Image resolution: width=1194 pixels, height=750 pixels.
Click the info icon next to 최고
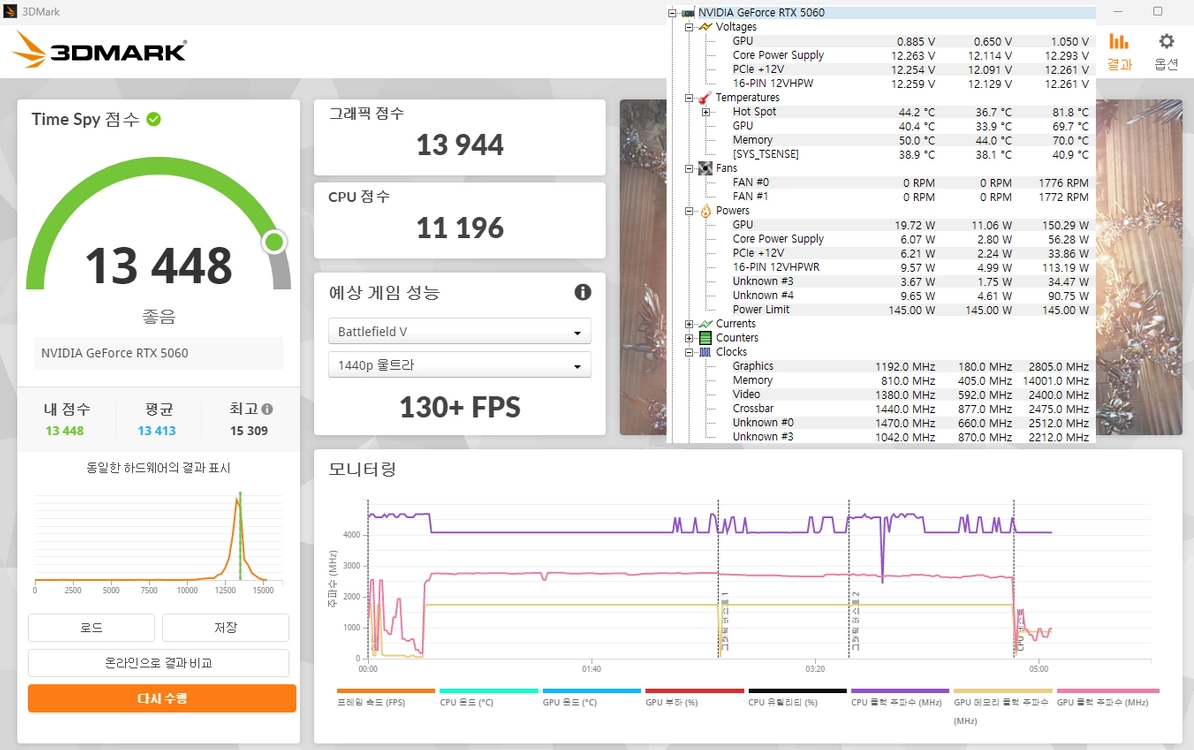(267, 409)
